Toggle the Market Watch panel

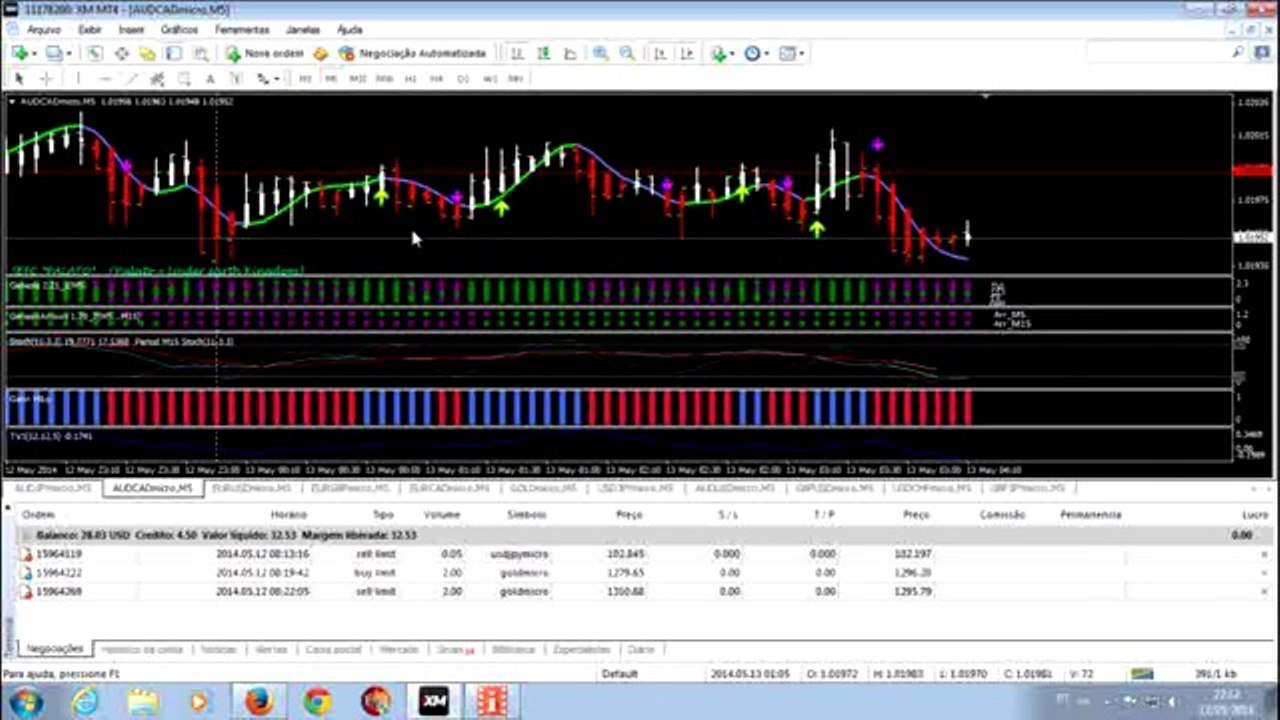[x=94, y=54]
